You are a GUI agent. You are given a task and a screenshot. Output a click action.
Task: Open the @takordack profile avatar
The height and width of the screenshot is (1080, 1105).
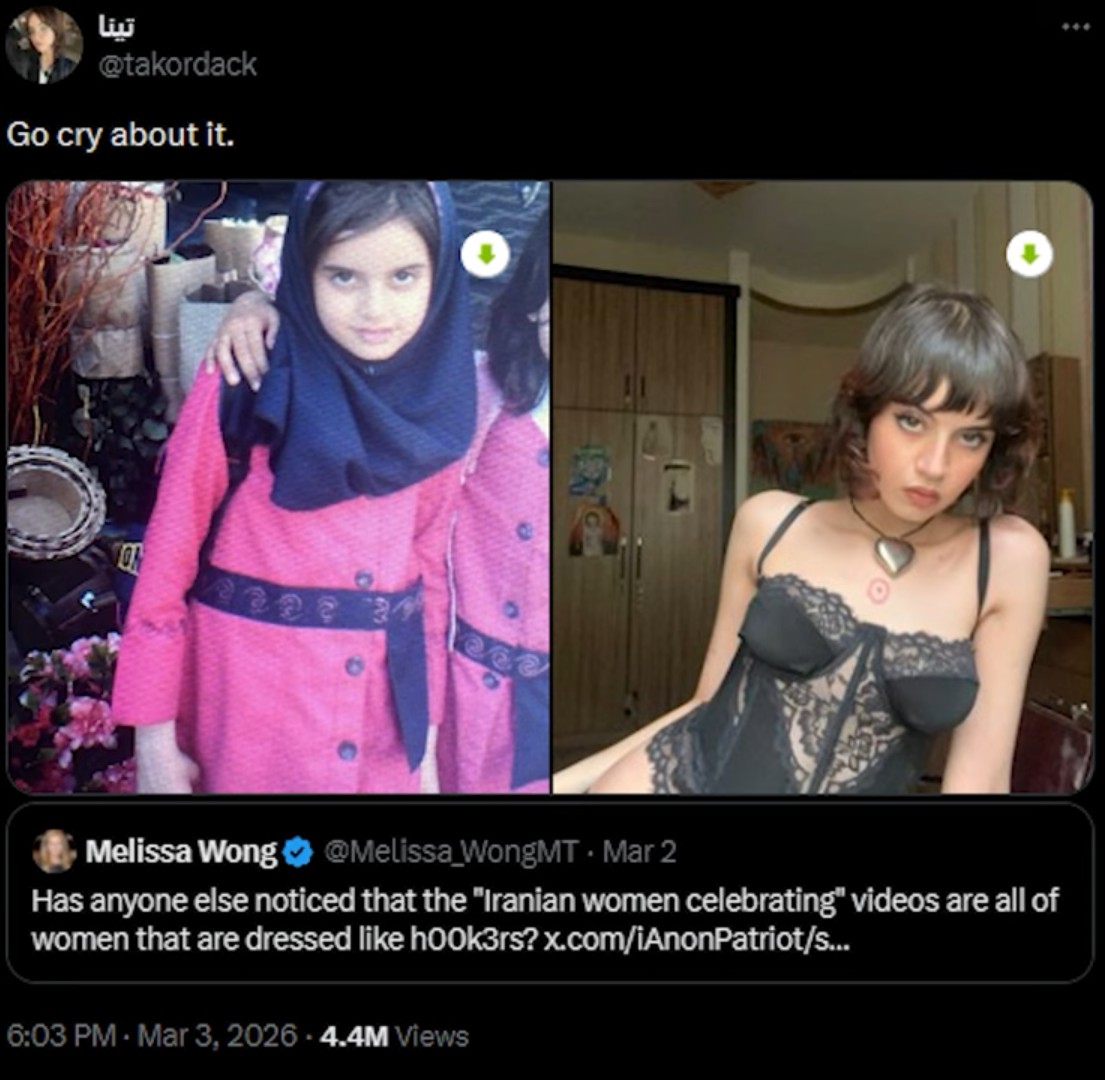tap(44, 46)
